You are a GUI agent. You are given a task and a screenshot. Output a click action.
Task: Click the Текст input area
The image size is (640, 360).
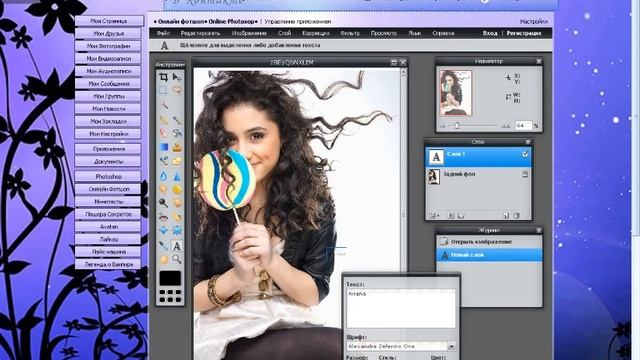click(x=401, y=309)
